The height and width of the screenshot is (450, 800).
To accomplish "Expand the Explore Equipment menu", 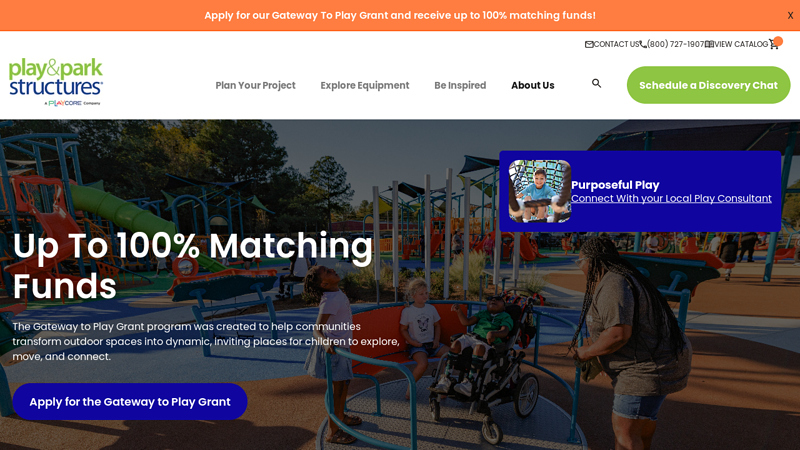I will pos(365,85).
